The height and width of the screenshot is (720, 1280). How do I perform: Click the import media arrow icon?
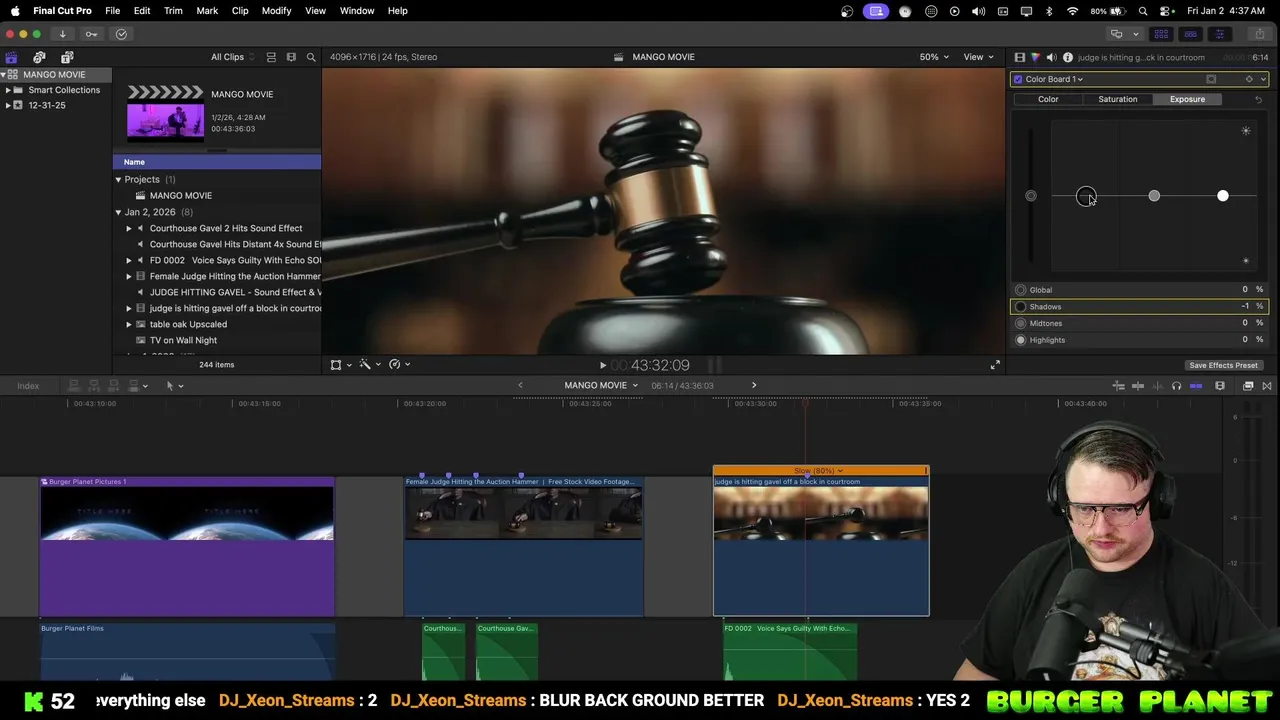pos(62,34)
